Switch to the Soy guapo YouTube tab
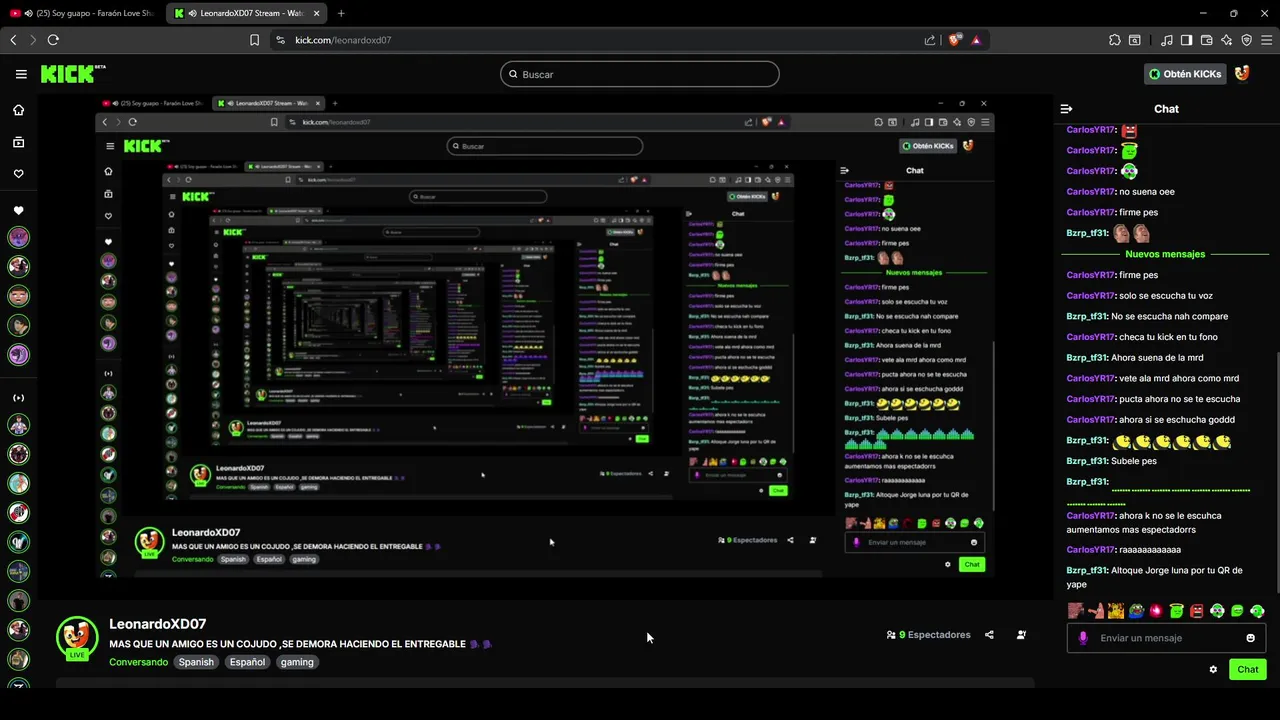1280x720 pixels. pyautogui.click(x=83, y=13)
